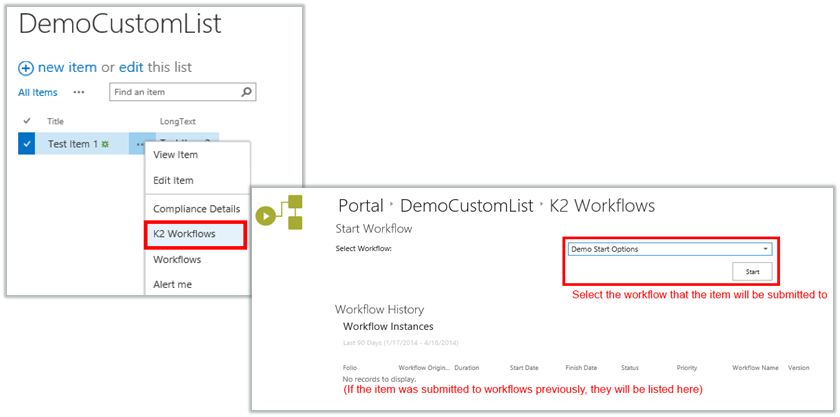Click the edit link for this list
Screen dimensions: 840x417
point(131,68)
